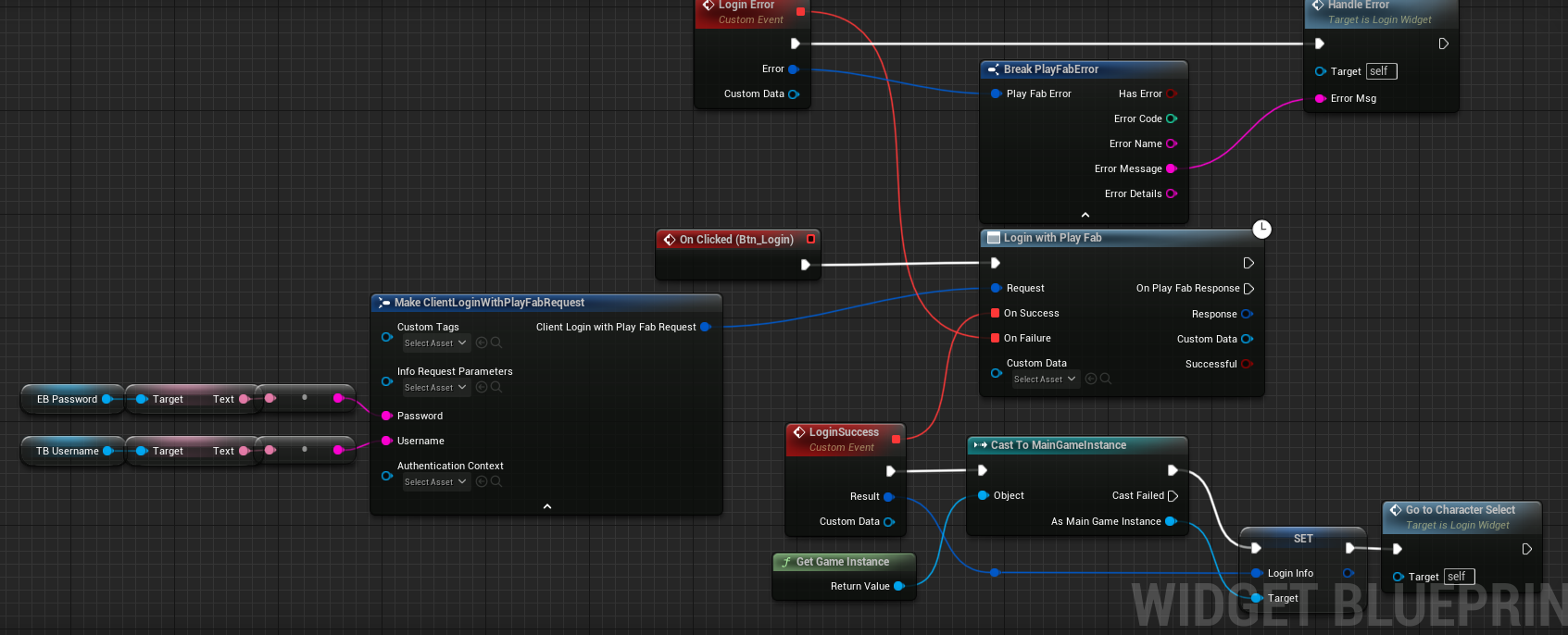The height and width of the screenshot is (635, 1568).
Task: Click the EB Password variable node
Action: (x=67, y=399)
